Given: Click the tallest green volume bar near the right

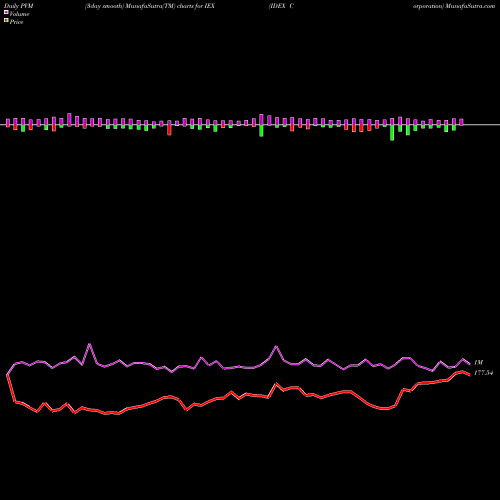Looking at the screenshot, I should 392,133.
